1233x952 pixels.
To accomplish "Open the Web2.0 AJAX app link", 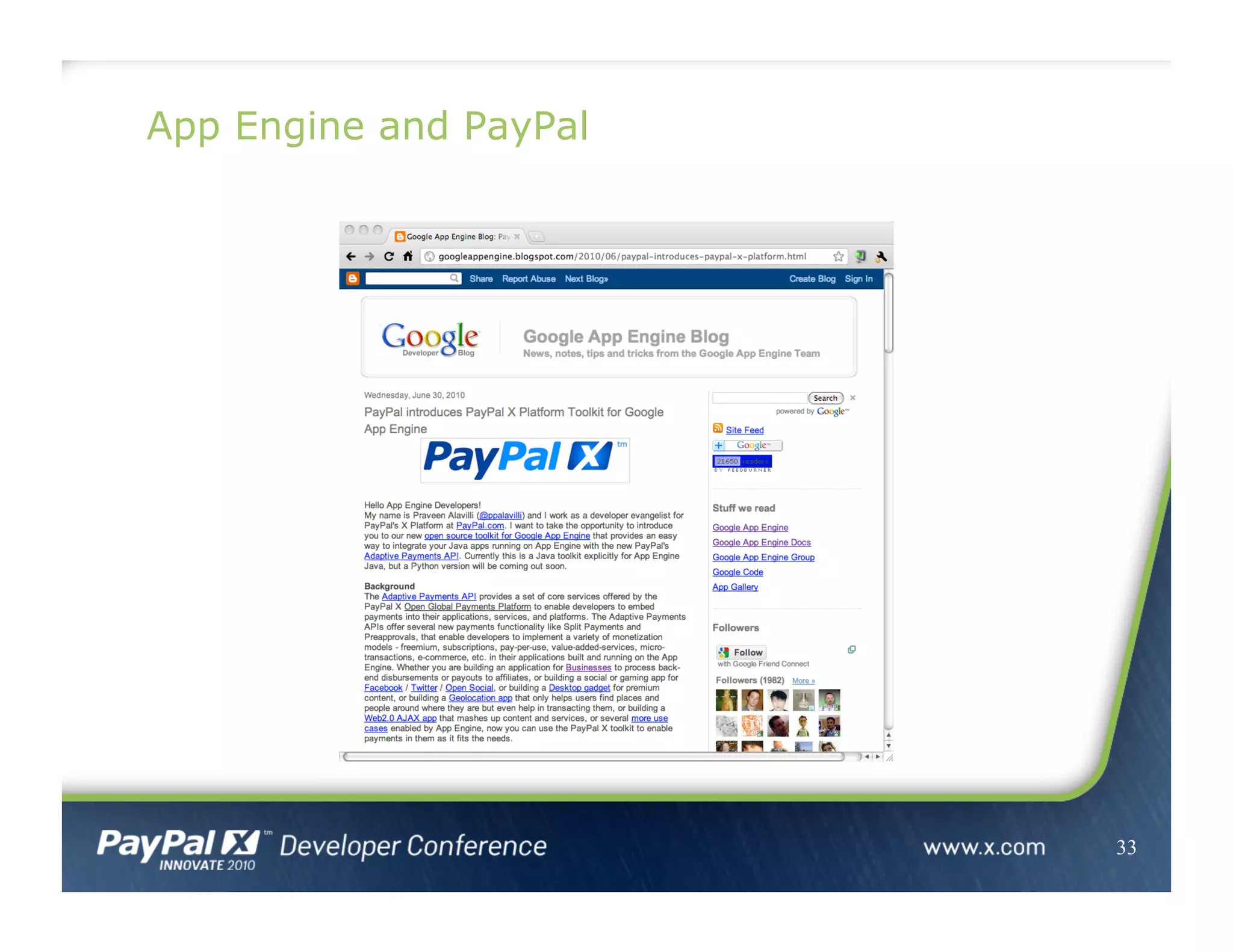I will 400,718.
